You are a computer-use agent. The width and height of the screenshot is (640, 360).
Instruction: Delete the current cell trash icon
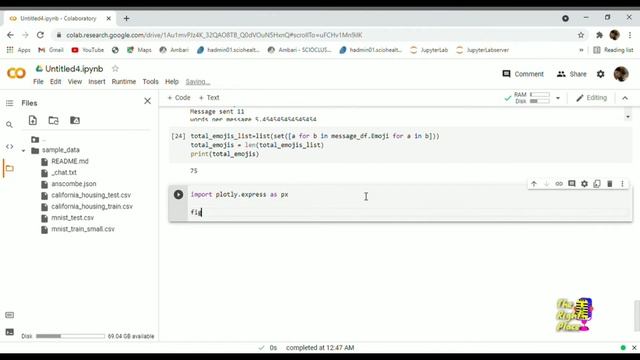[609, 184]
